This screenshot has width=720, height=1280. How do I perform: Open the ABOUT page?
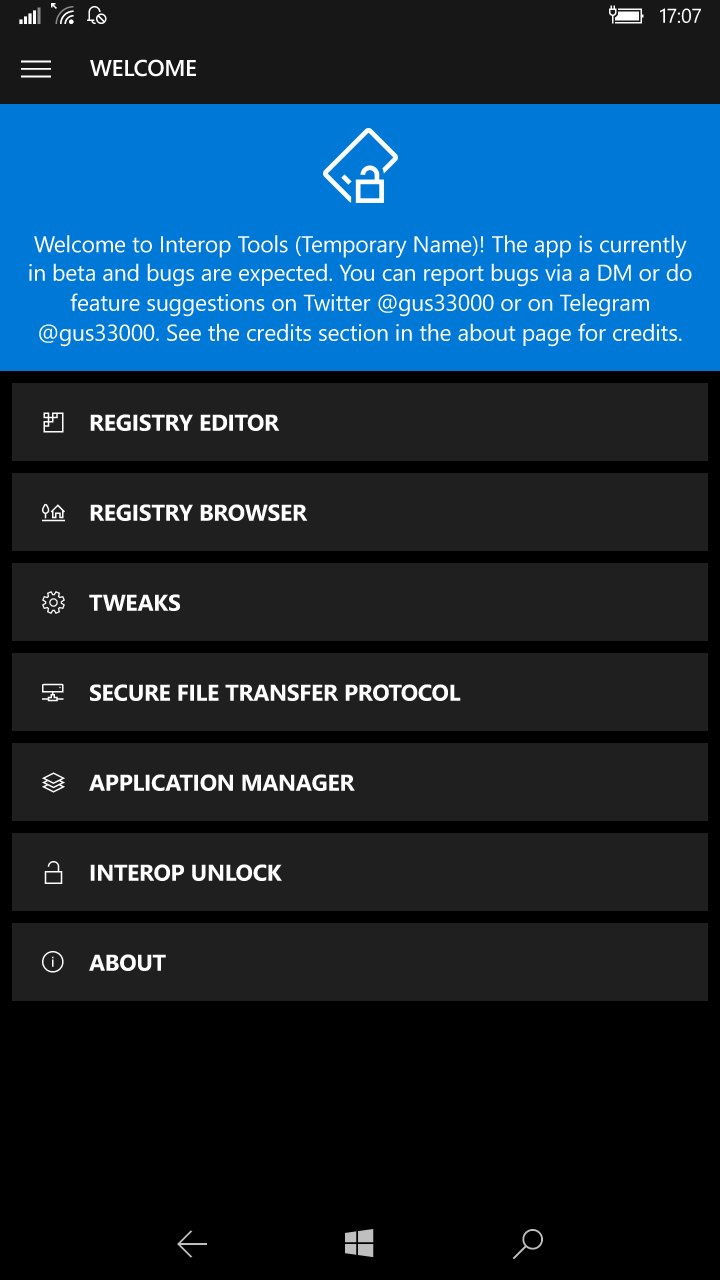coord(360,962)
